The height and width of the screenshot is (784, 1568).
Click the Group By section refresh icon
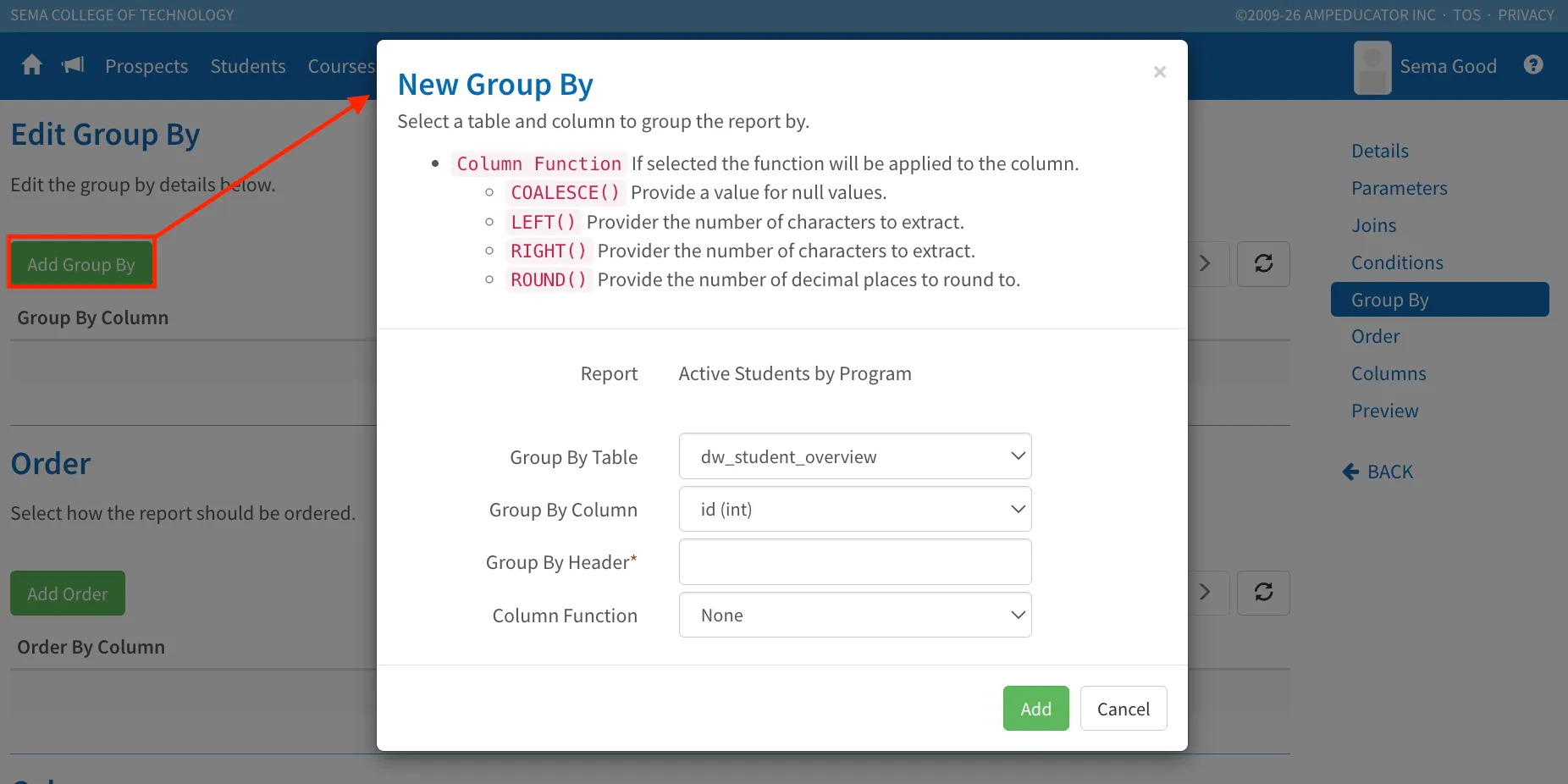pyautogui.click(x=1263, y=263)
